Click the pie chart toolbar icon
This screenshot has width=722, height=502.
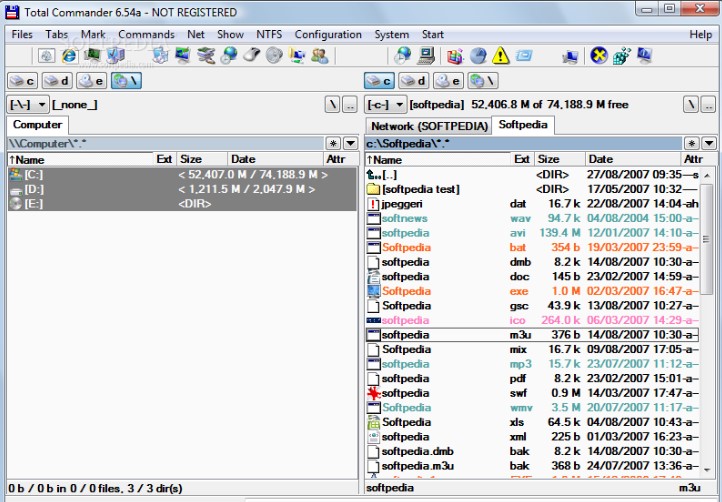click(x=478, y=56)
